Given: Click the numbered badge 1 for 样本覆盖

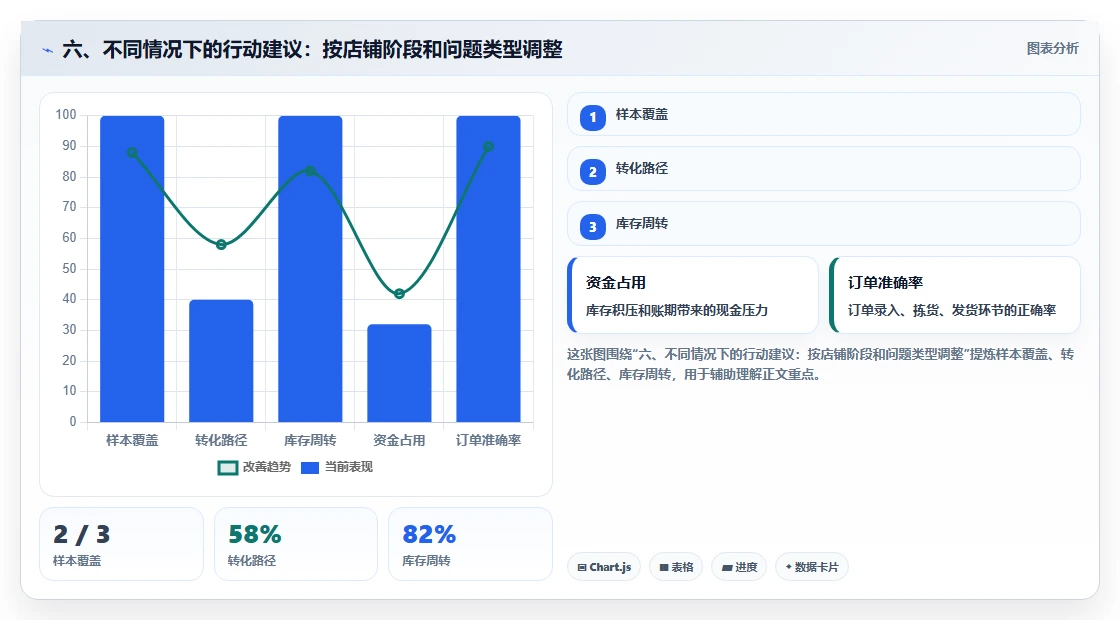Looking at the screenshot, I should tap(593, 117).
